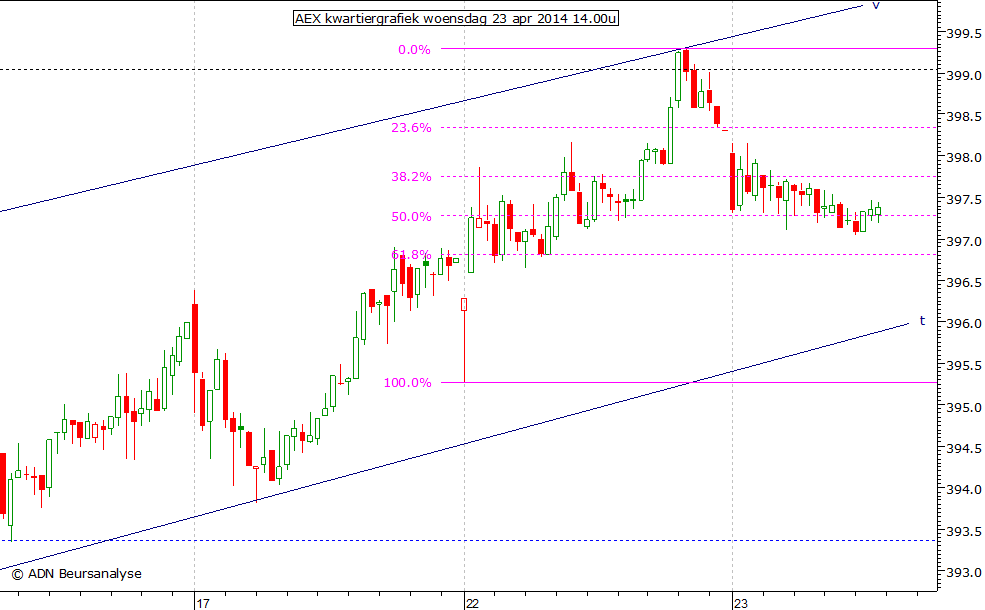Click the date label 23 on time axis
The height and width of the screenshot is (610, 985).
click(741, 604)
